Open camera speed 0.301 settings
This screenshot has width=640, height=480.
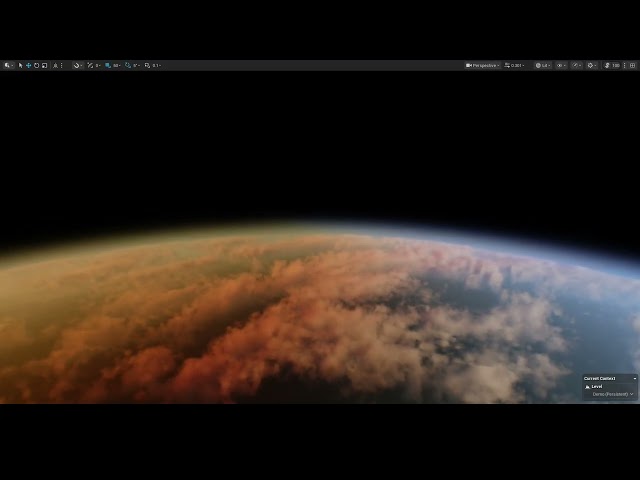(514, 65)
